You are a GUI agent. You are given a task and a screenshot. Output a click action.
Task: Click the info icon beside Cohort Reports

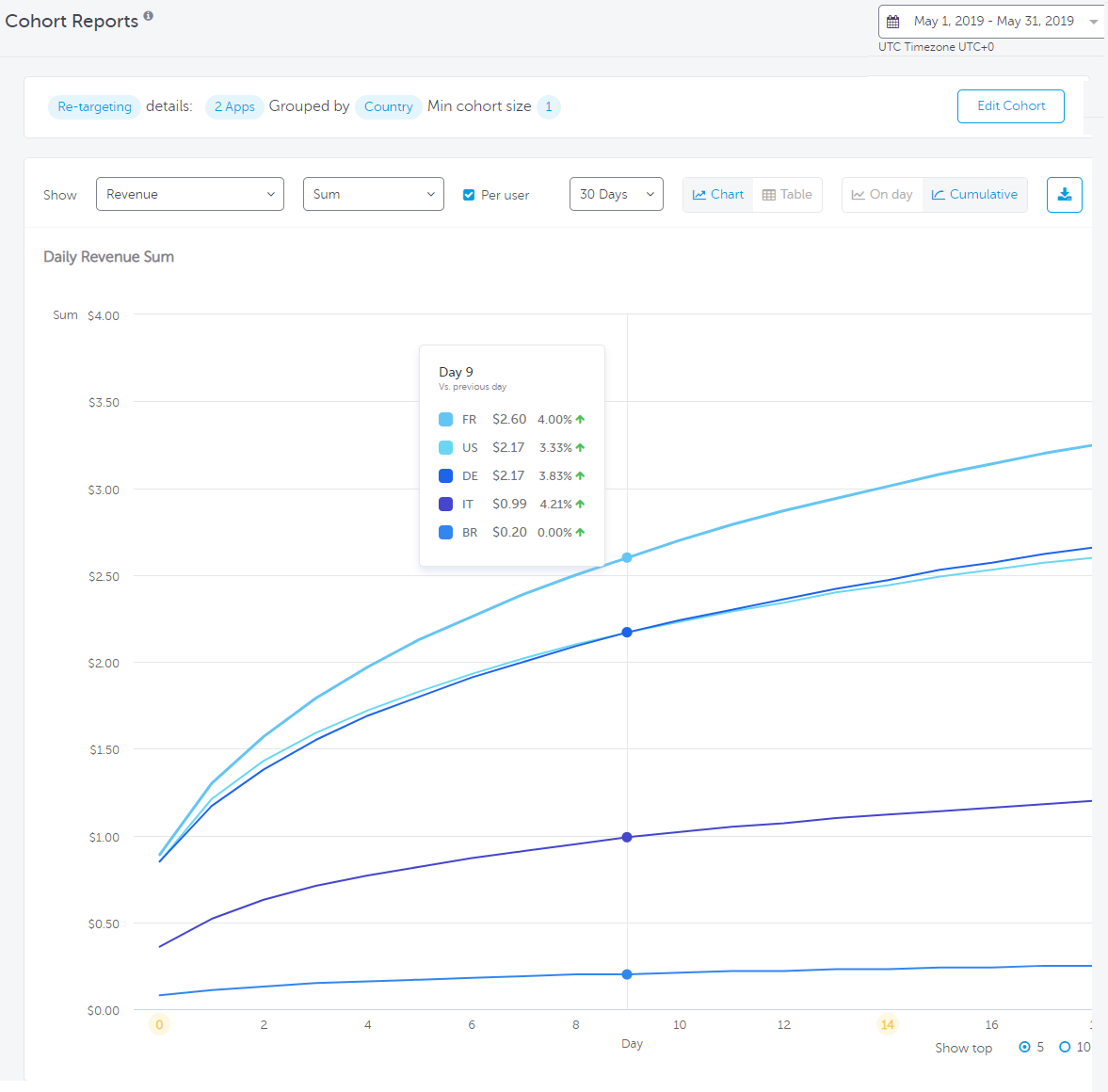pos(149,16)
